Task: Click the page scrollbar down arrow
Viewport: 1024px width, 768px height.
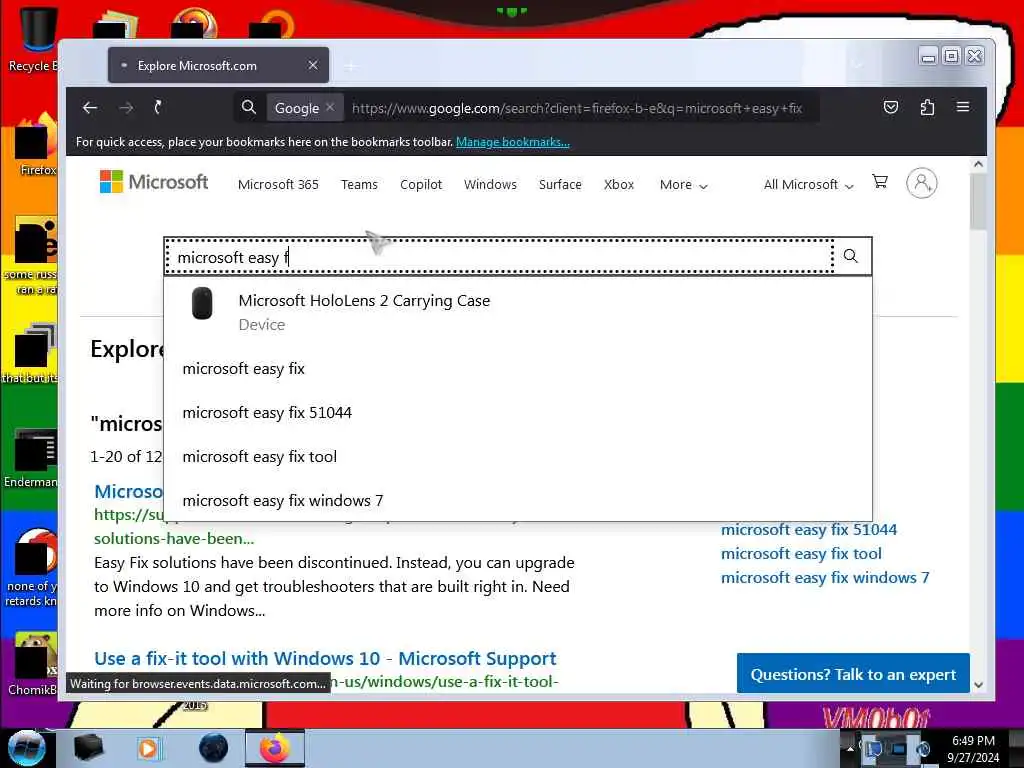Action: tap(978, 685)
